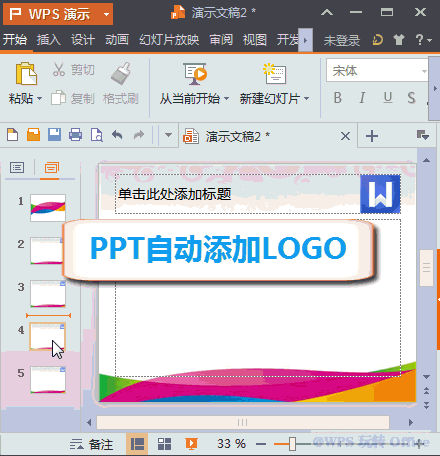Click the redo arrow icon
The height and width of the screenshot is (456, 440).
pos(139,135)
